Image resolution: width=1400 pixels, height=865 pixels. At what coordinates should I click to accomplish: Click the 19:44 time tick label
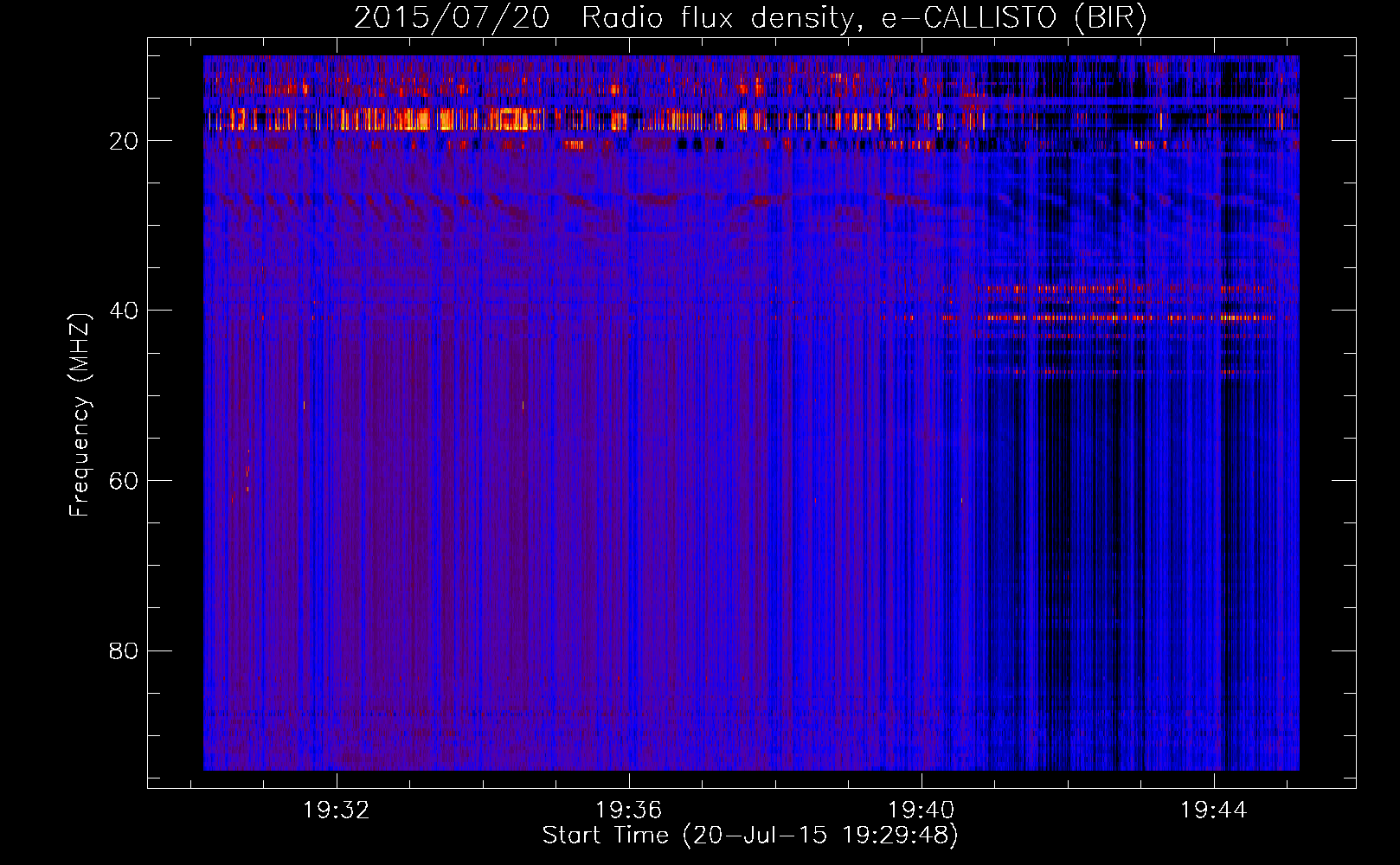1214,810
